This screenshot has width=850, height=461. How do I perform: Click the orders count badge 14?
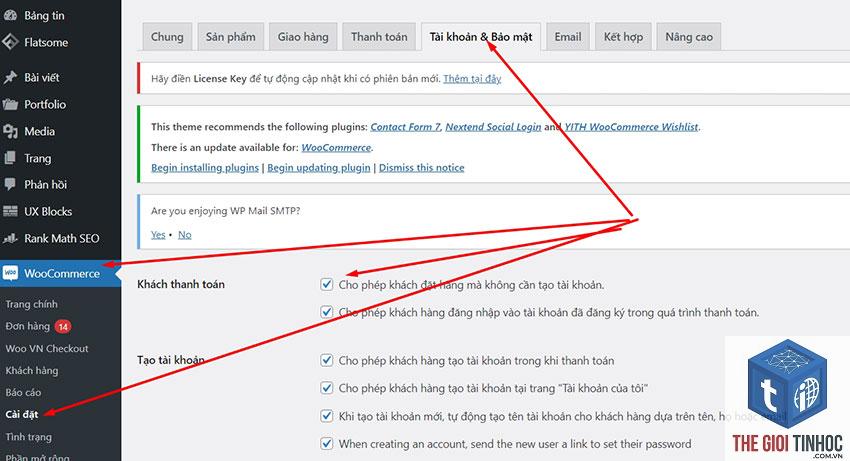click(63, 326)
